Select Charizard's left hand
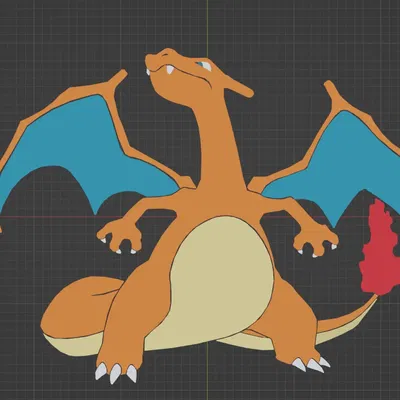The image size is (400, 400). point(120,235)
